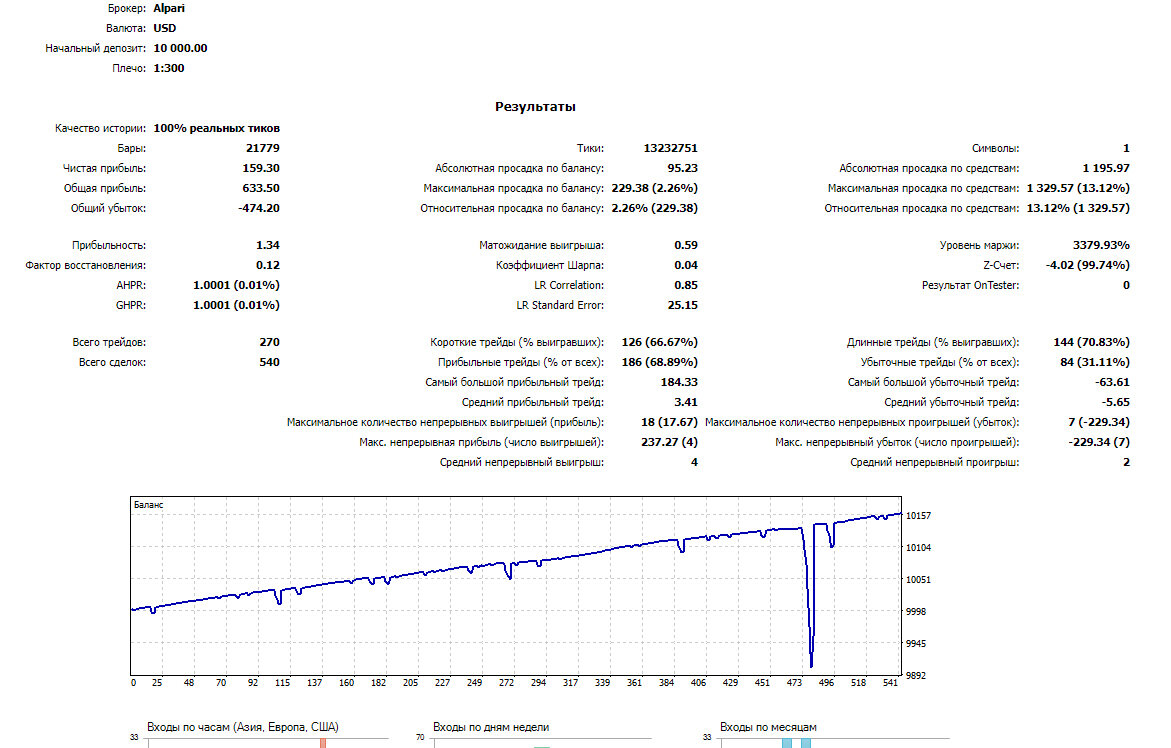
Task: Click max consecutive loss -229.34 (7)
Action: (x=1099, y=442)
